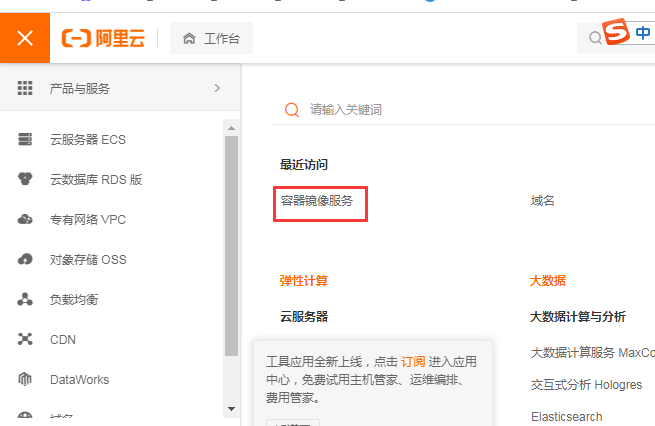
Task: Click the 负载均衡 load balancer icon
Action: [x=25, y=299]
